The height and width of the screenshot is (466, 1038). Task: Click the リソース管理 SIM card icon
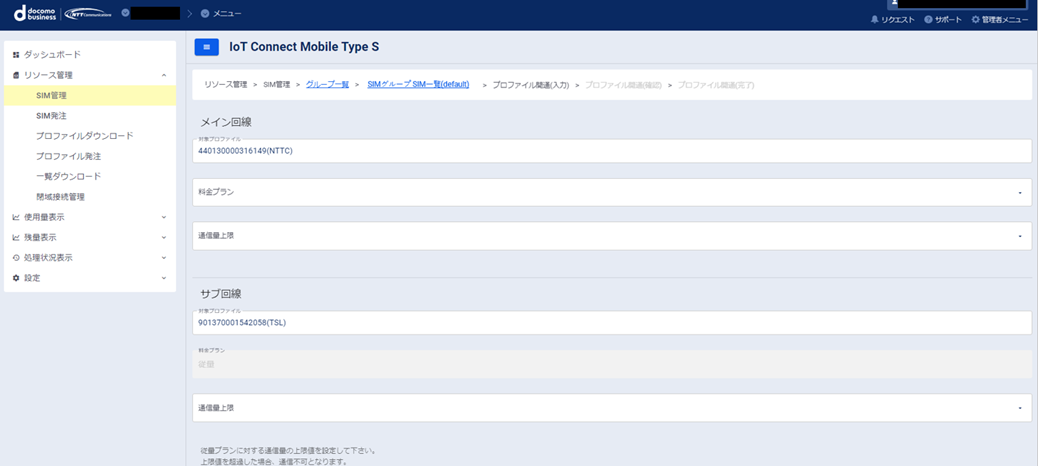(x=16, y=75)
